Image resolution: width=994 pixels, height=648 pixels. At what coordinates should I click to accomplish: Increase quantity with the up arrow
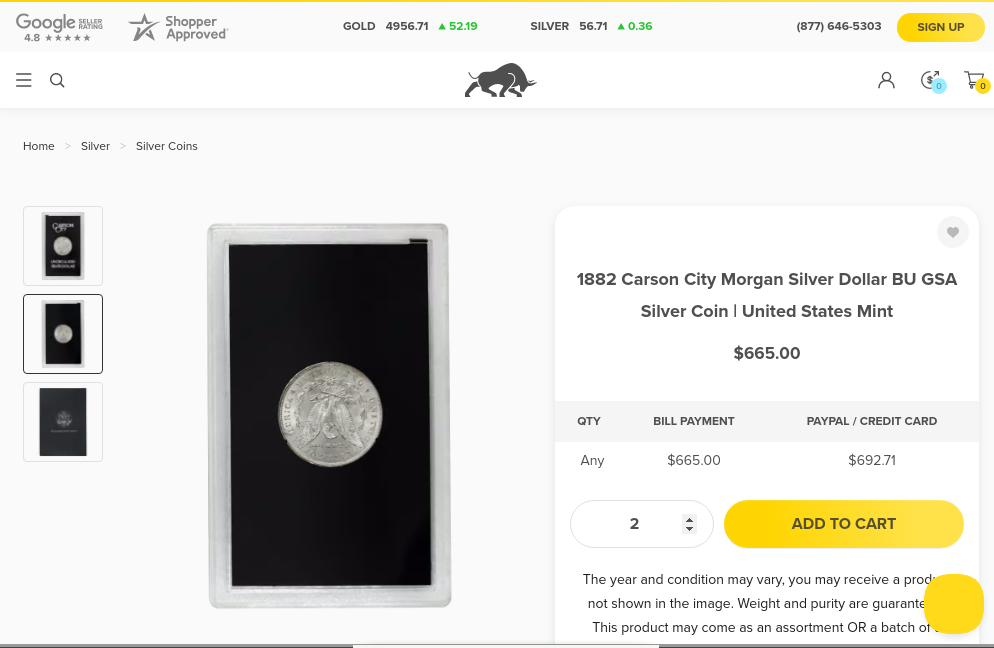pyautogui.click(x=689, y=519)
